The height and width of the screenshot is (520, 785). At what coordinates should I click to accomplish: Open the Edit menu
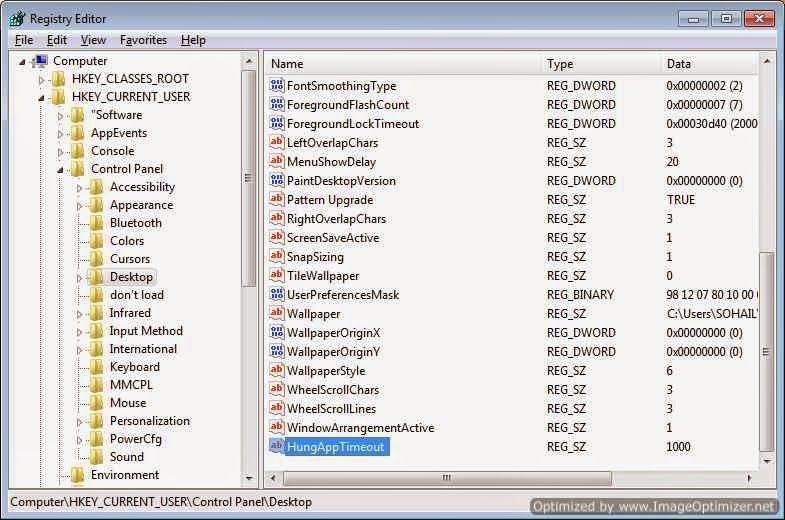tap(57, 40)
